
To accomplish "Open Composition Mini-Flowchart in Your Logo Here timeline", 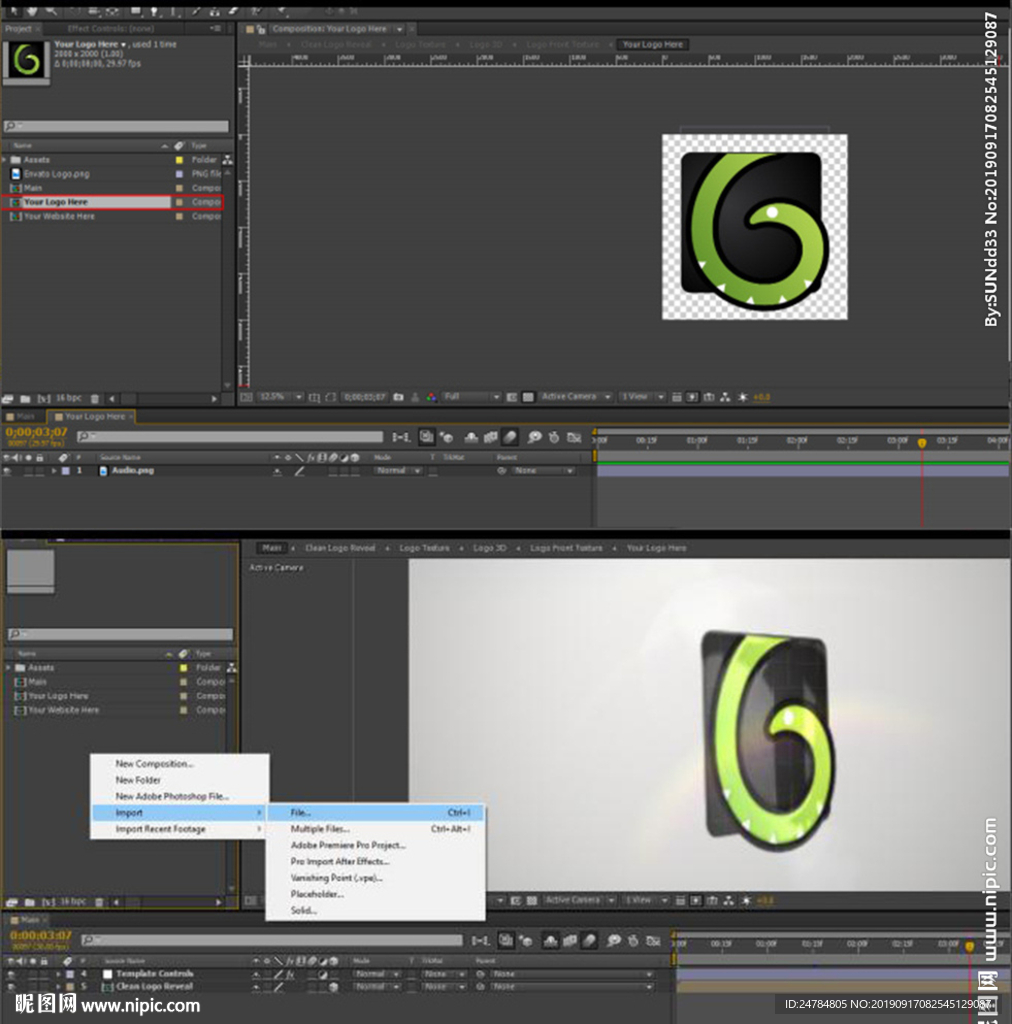I will 402,437.
